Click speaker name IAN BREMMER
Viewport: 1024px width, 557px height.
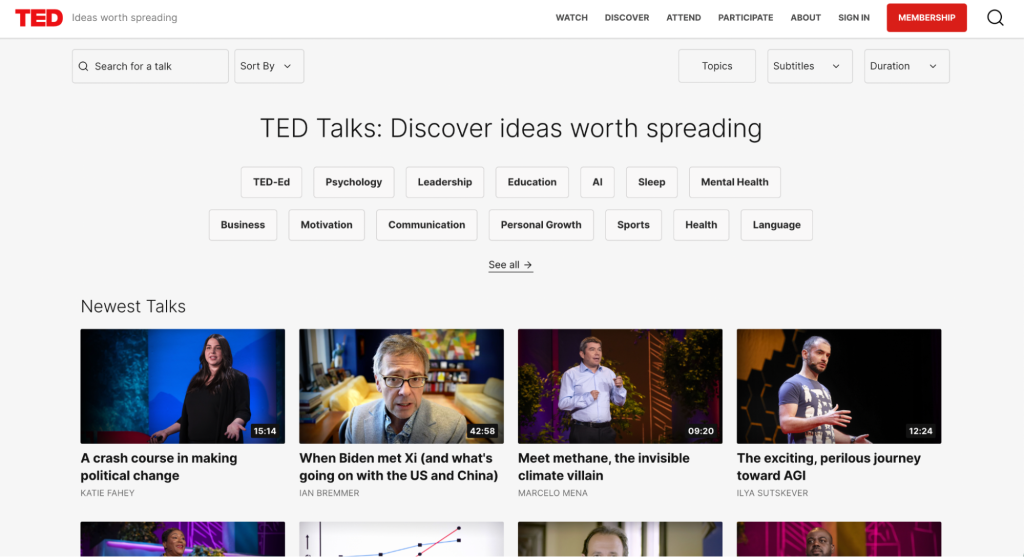click(329, 493)
